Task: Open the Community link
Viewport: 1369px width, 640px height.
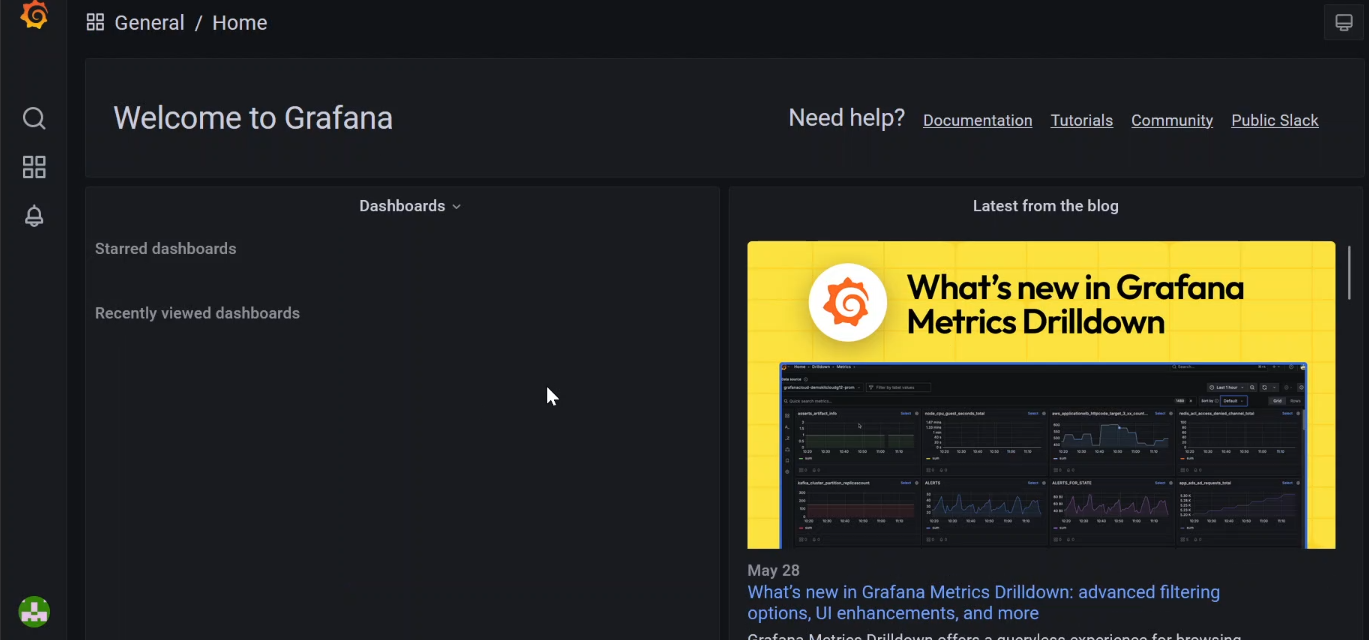Action: 1171,120
